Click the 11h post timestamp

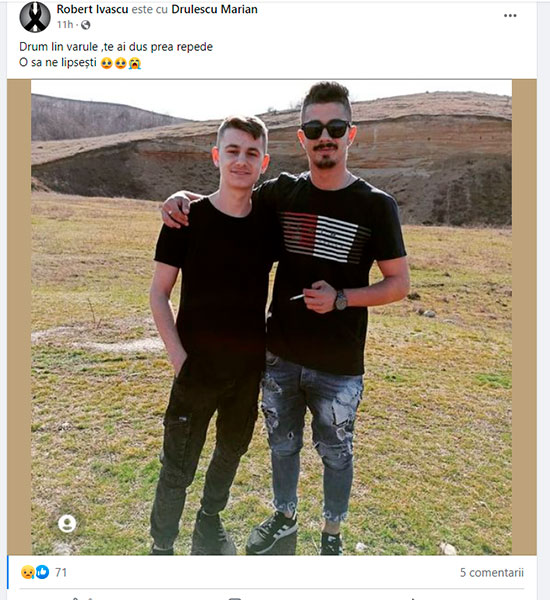click(65, 25)
